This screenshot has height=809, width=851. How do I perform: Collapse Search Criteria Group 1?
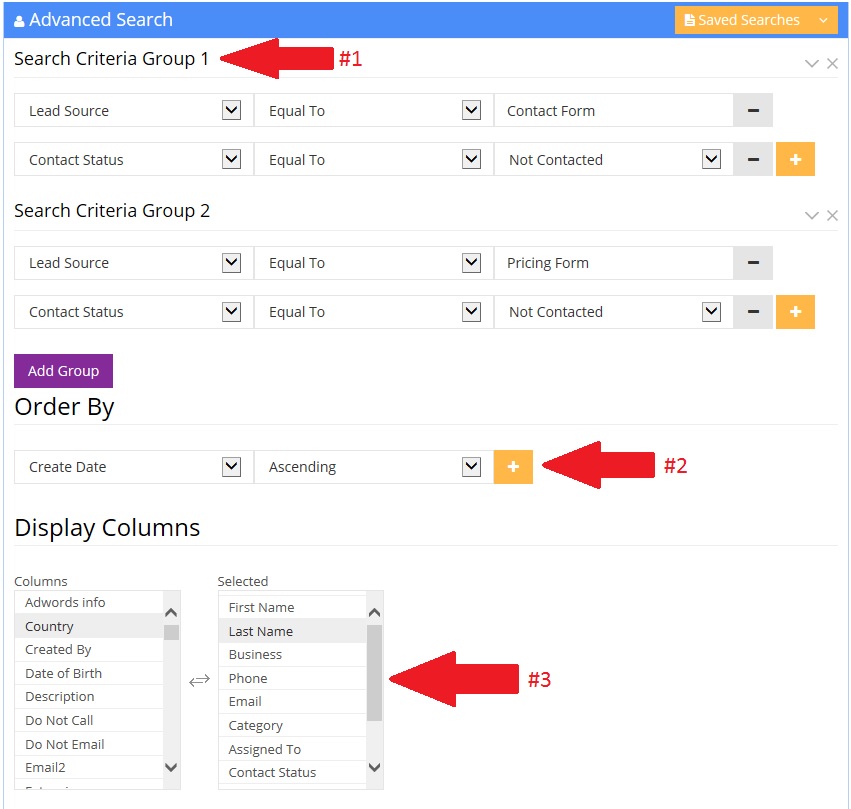[x=812, y=64]
